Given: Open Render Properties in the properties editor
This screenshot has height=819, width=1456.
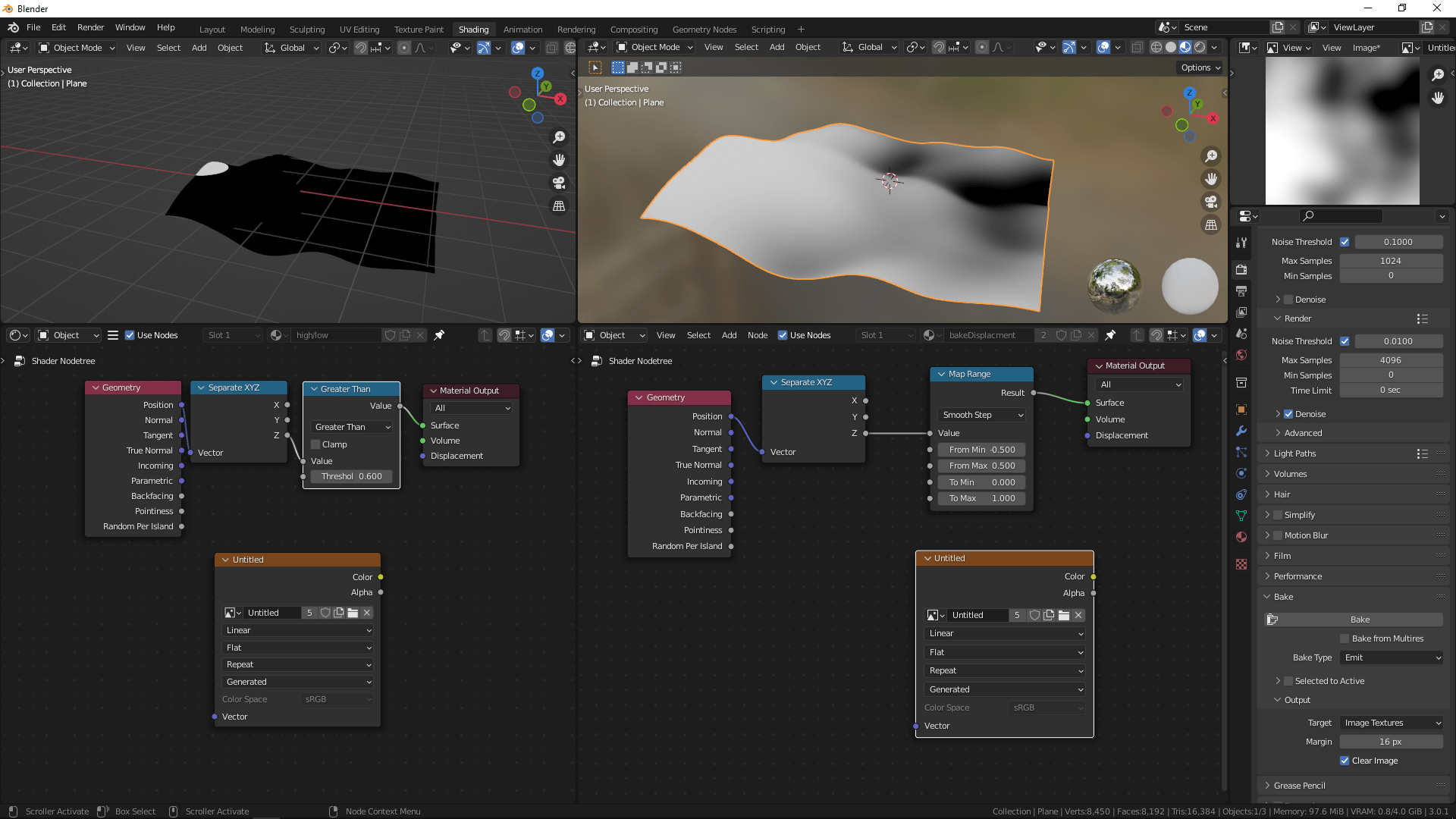Looking at the screenshot, I should point(1241,269).
